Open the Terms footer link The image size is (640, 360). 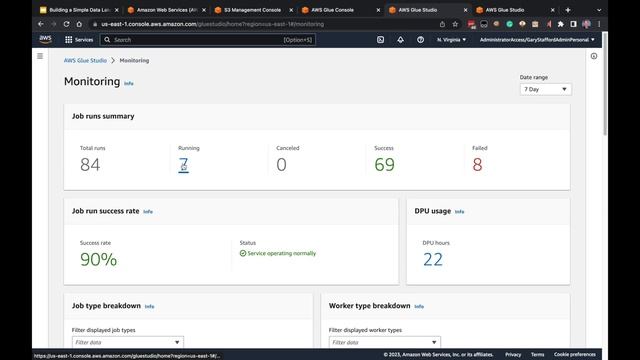point(537,354)
